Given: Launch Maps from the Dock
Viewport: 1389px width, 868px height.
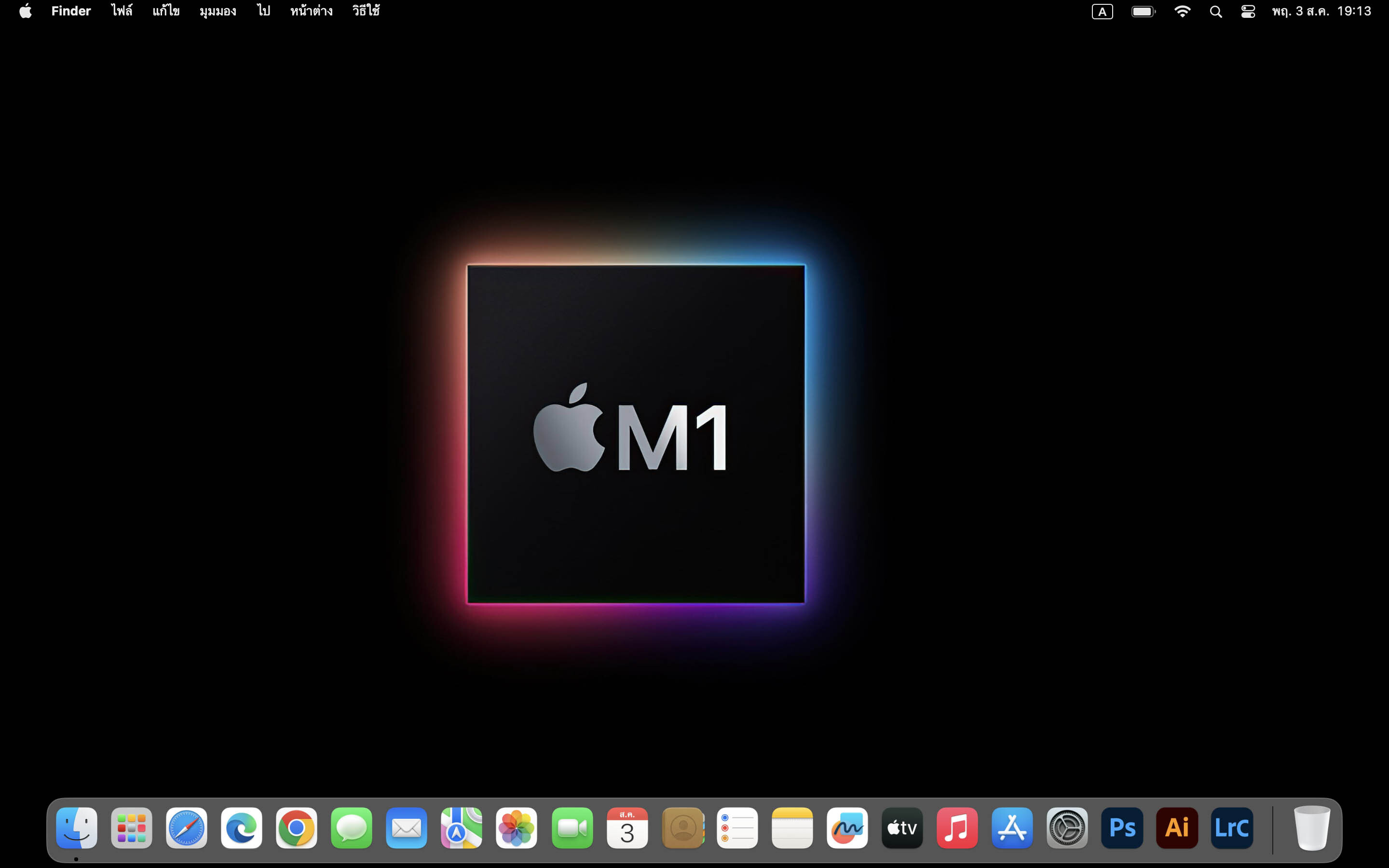Looking at the screenshot, I should click(462, 828).
